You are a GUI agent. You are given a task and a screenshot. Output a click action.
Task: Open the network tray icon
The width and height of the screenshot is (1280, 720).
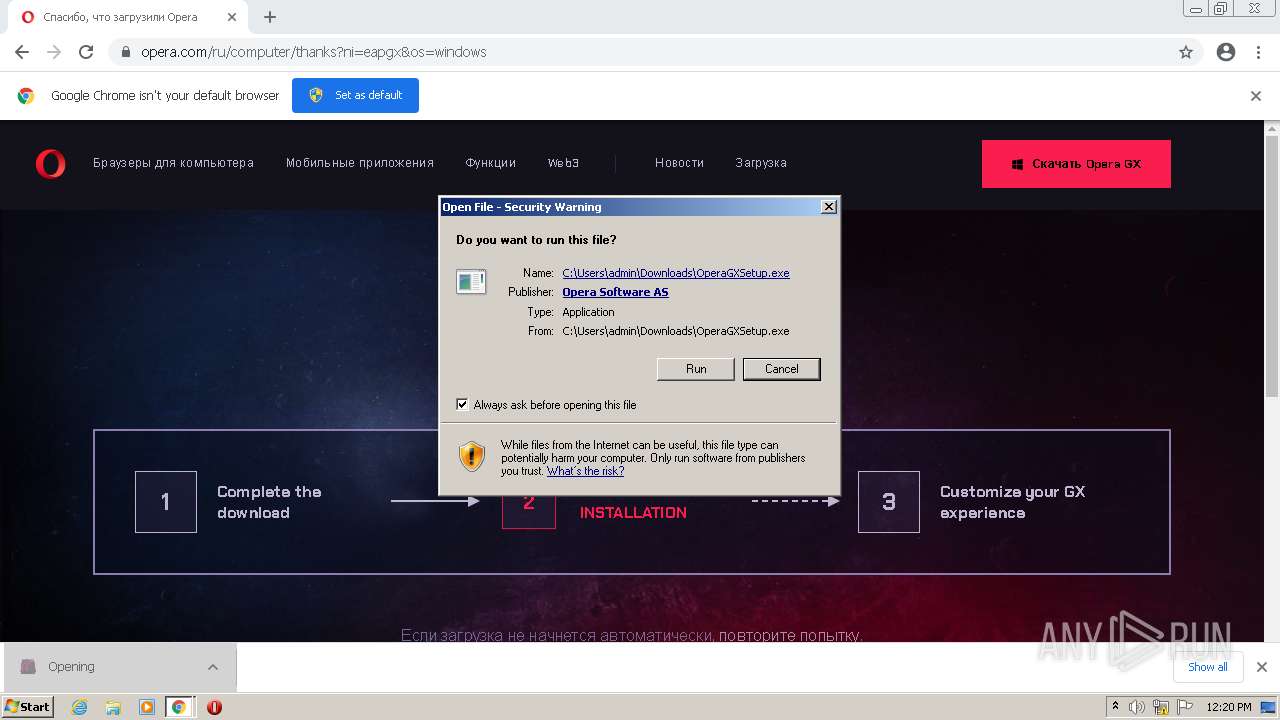1161,707
